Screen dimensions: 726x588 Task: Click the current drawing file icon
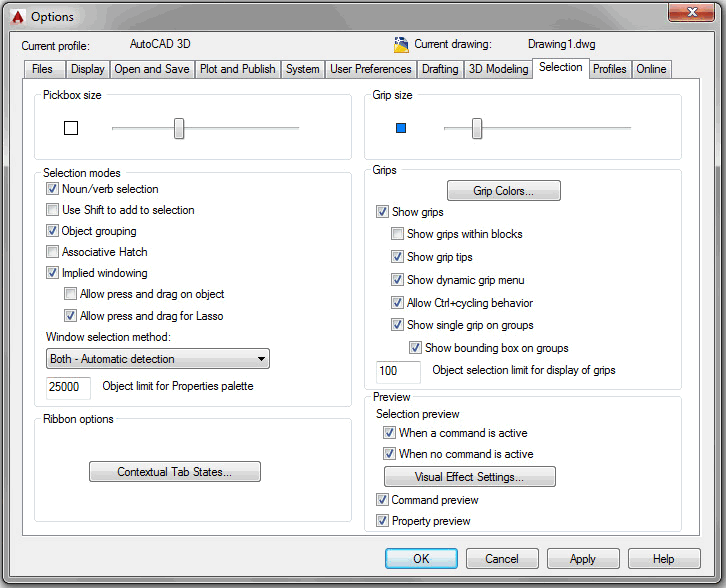(x=402, y=45)
